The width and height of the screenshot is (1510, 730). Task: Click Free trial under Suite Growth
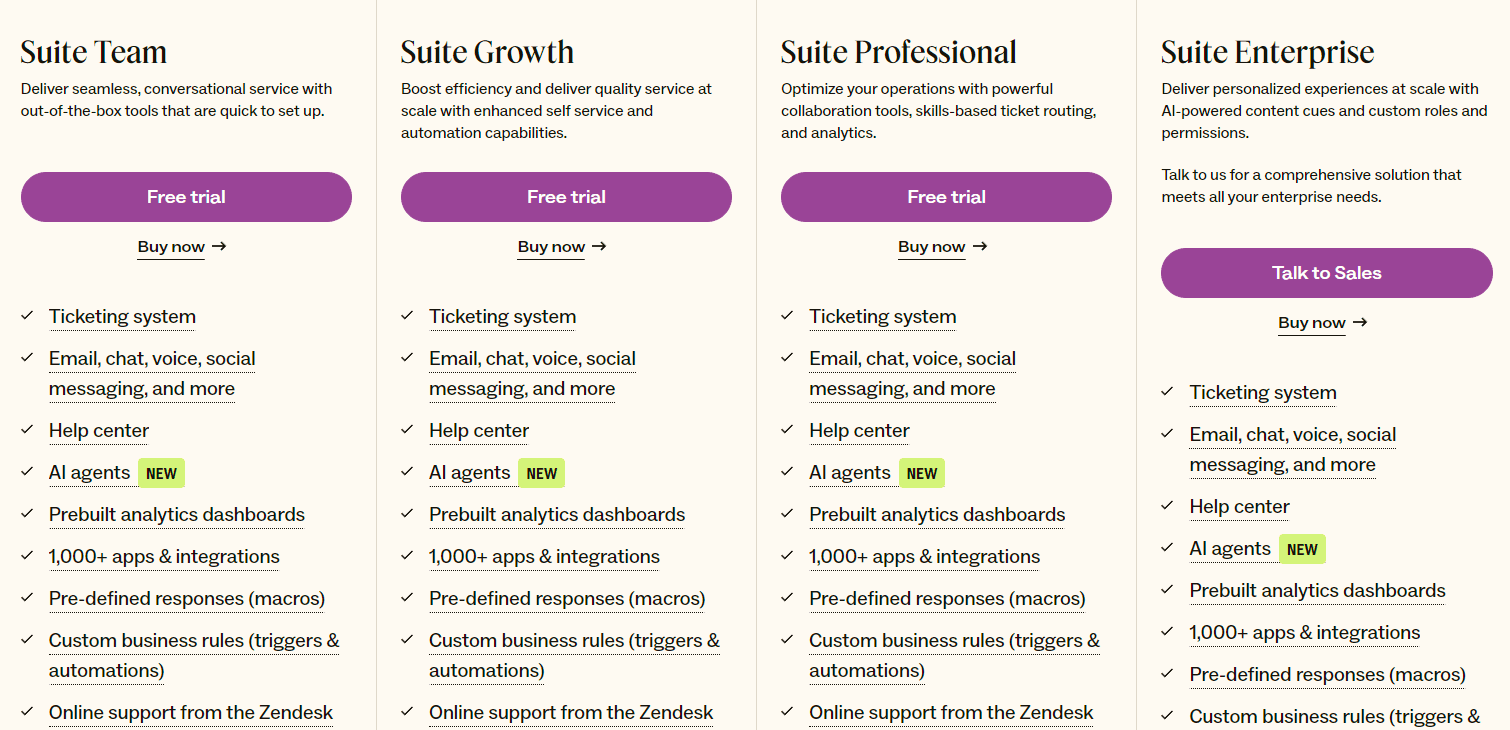click(566, 197)
